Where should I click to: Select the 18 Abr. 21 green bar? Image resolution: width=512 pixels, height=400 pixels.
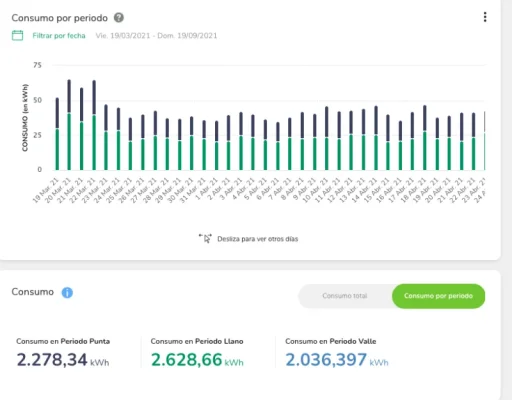tap(425, 151)
